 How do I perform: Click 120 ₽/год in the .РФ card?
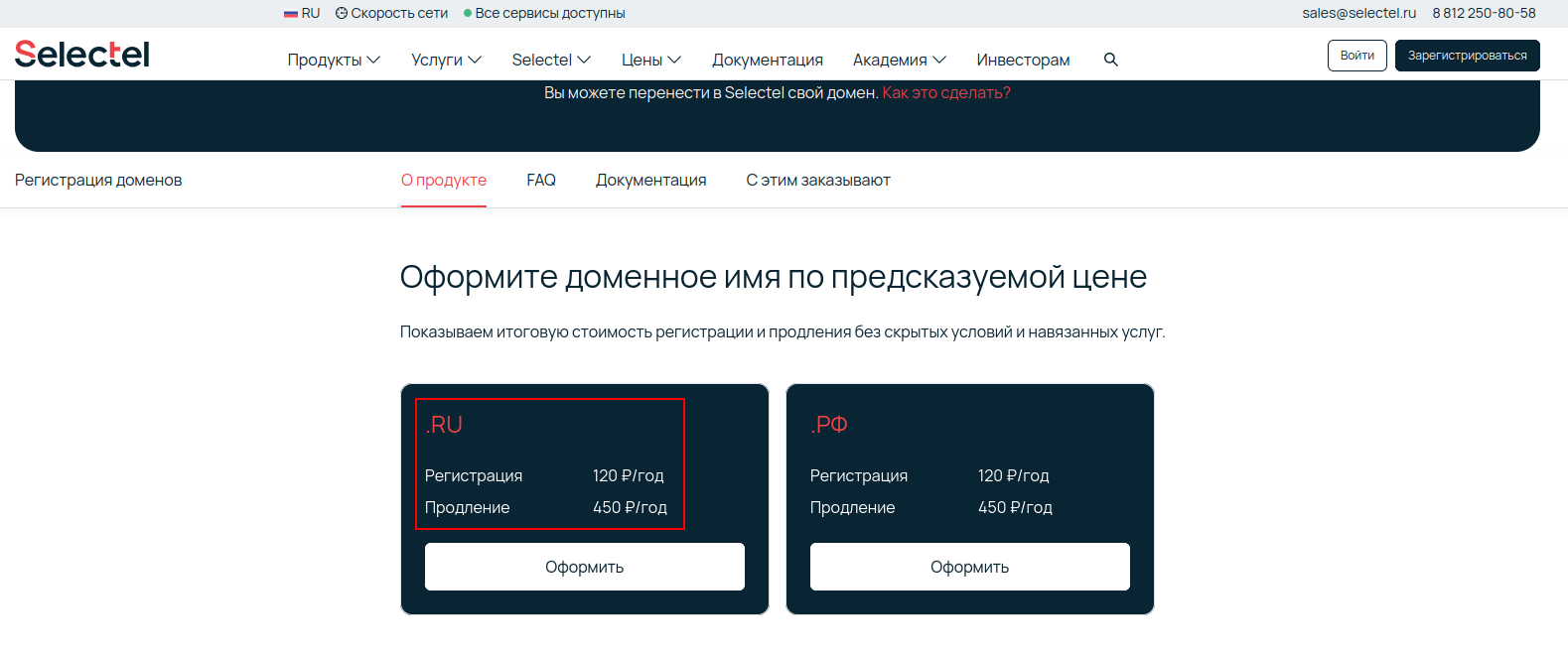(1013, 475)
